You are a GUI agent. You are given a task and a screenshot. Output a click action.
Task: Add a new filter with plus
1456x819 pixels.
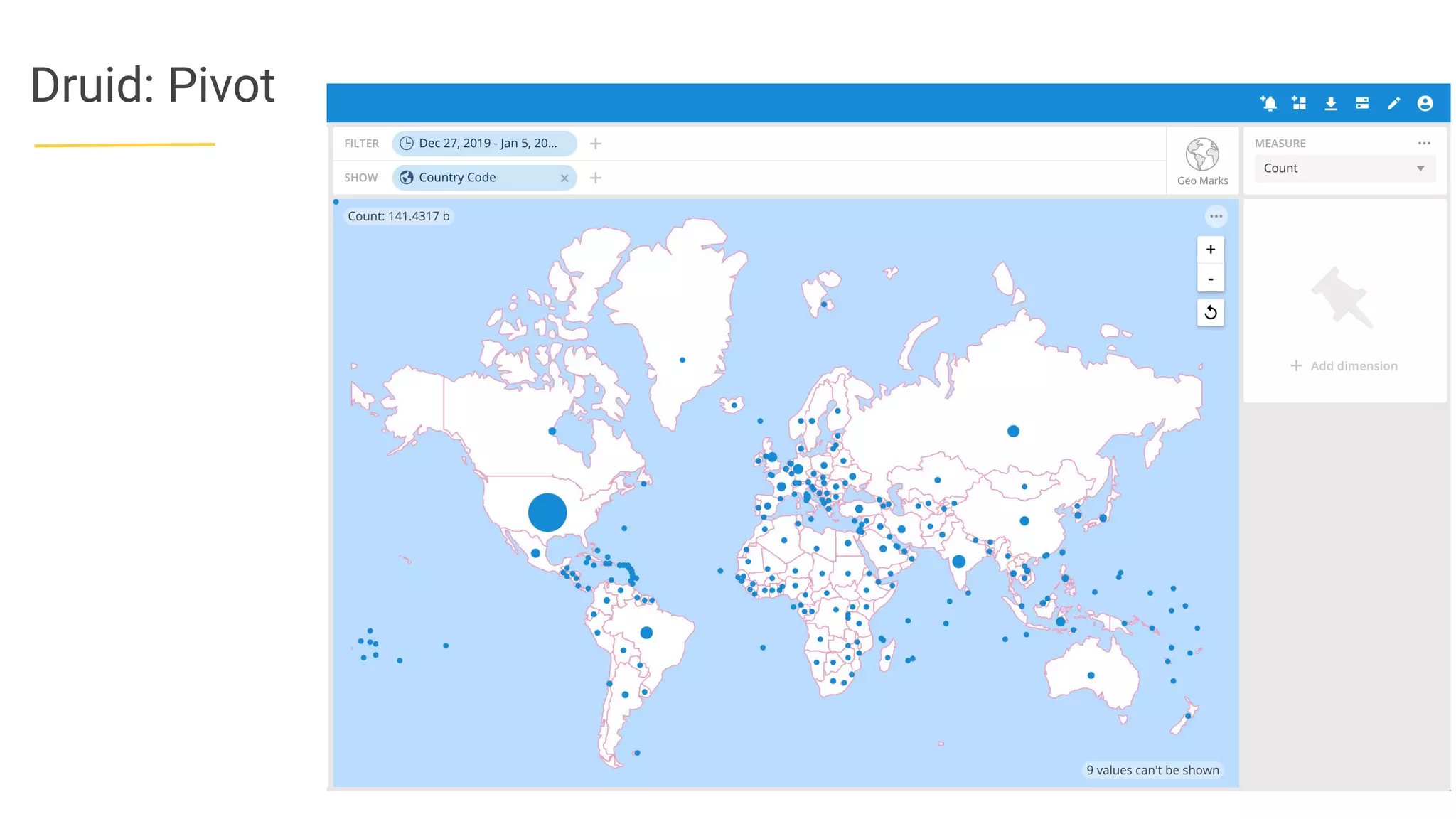pyautogui.click(x=596, y=144)
